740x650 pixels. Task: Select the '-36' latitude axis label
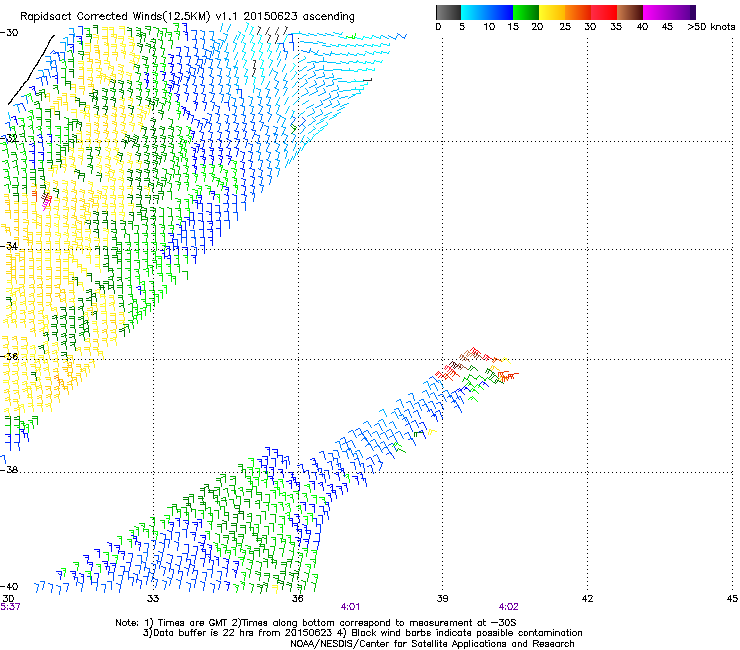pos(9,356)
